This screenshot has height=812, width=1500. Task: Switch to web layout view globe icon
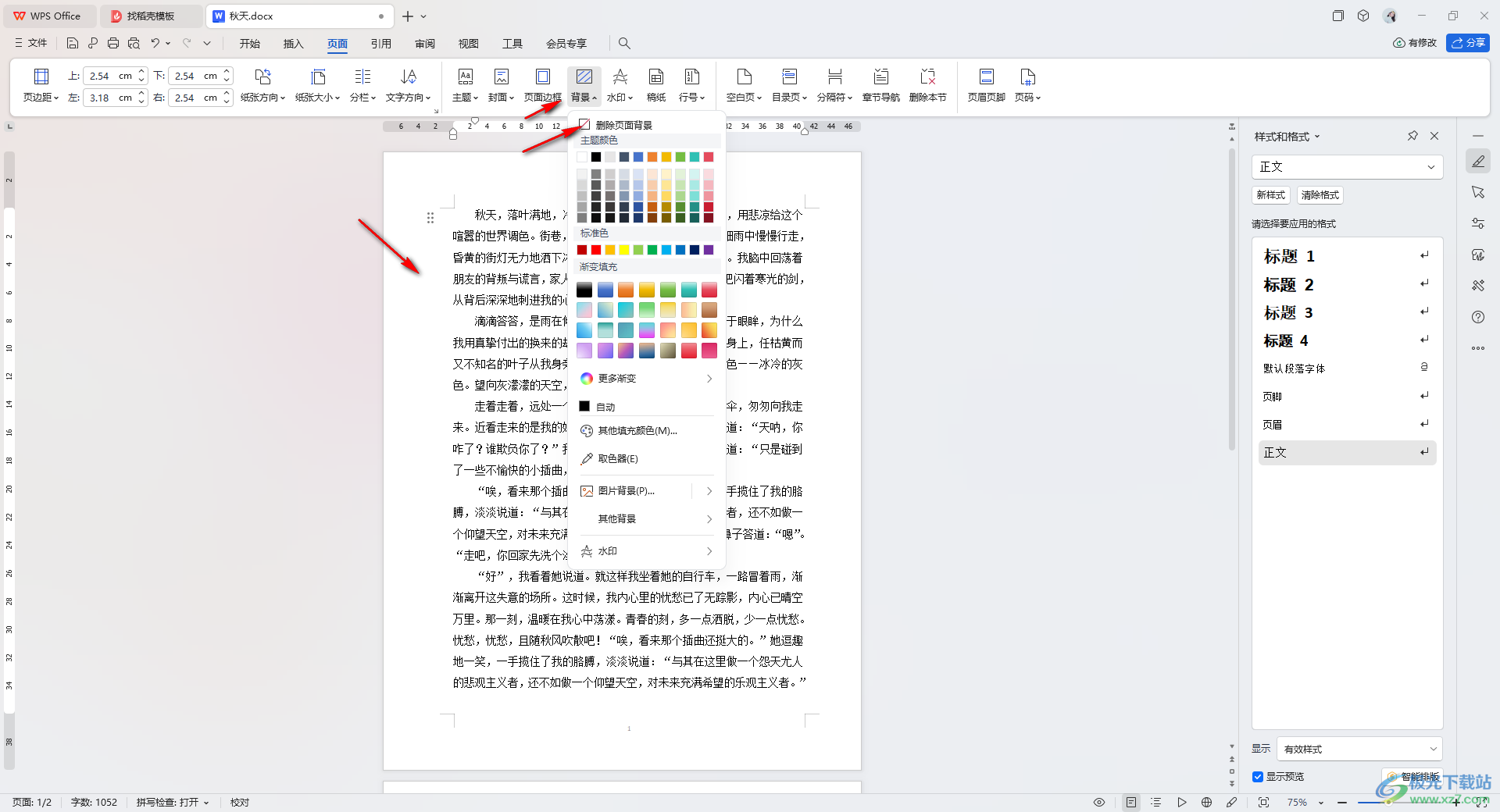(1206, 803)
